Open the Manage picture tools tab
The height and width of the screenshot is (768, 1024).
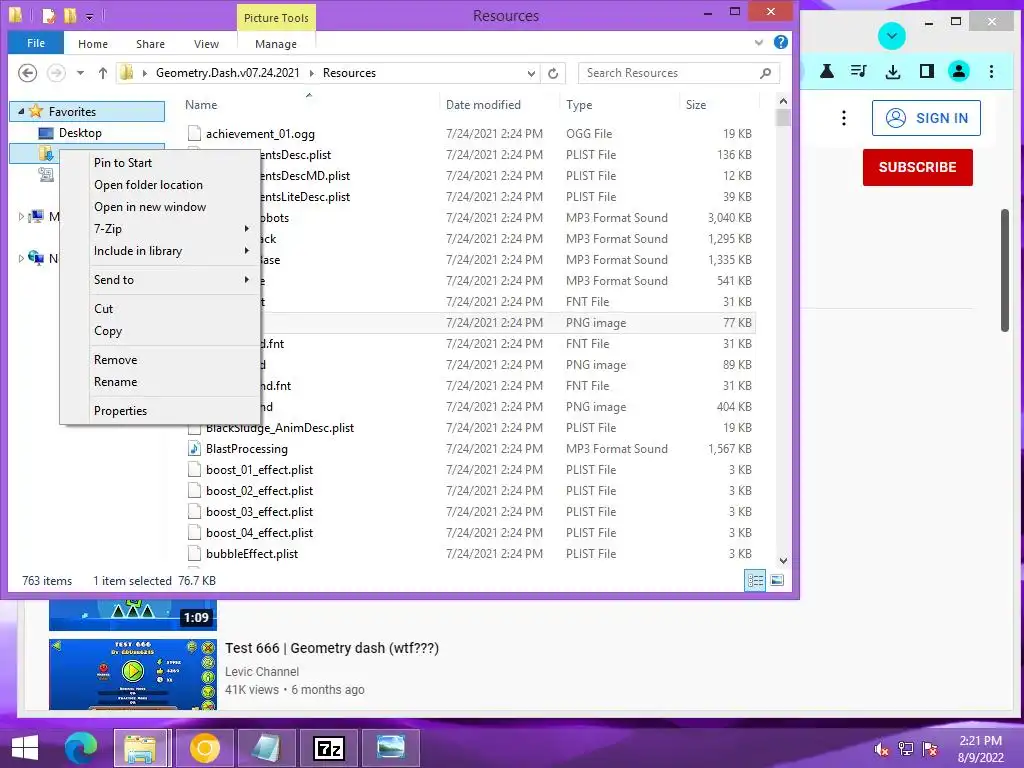pyautogui.click(x=276, y=44)
